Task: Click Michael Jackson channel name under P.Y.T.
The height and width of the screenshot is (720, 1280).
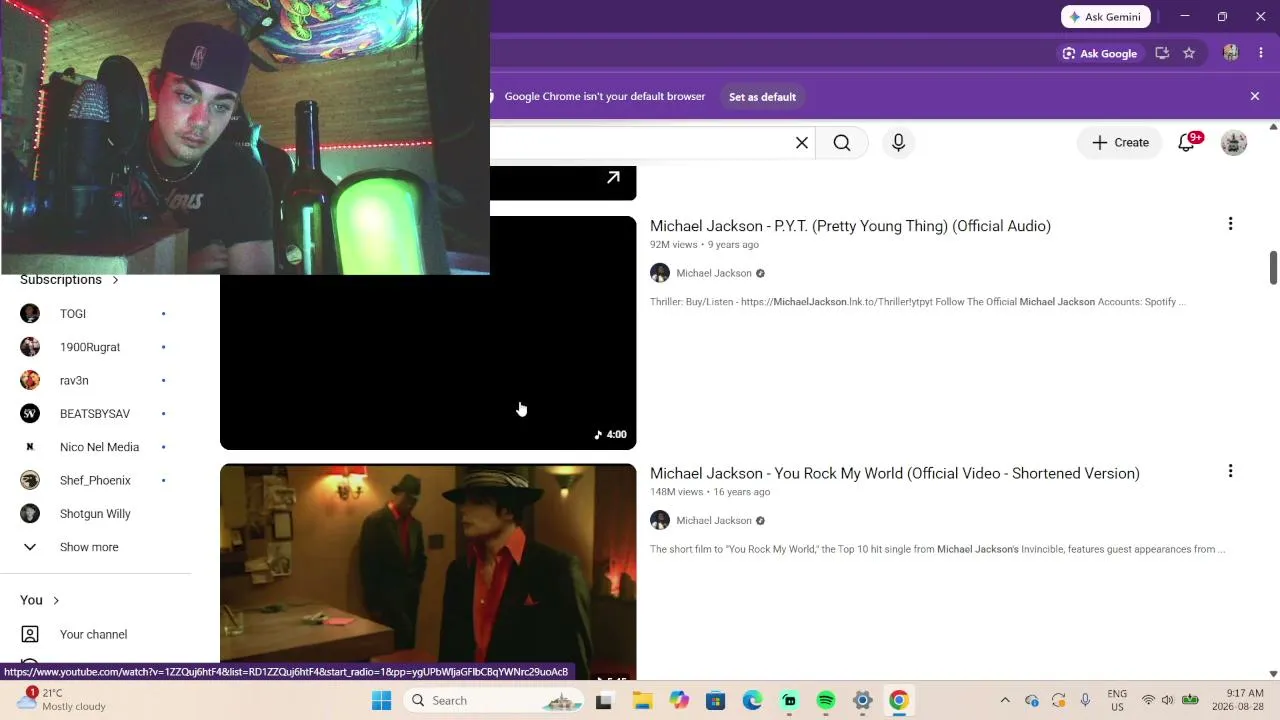Action: (714, 273)
